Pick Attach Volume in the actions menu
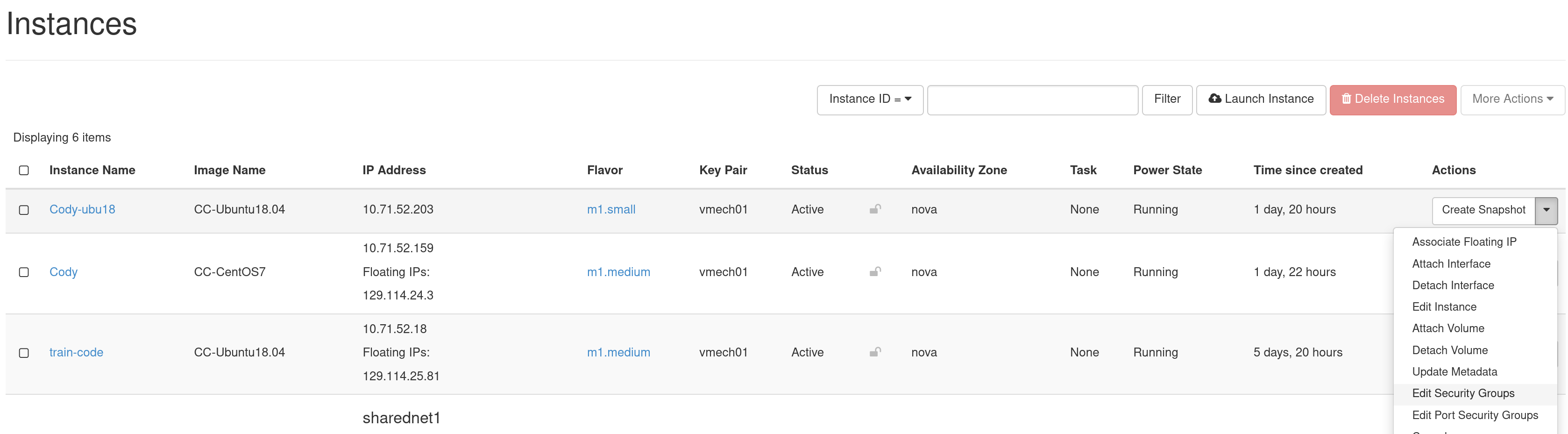The width and height of the screenshot is (1568, 434). [1448, 328]
